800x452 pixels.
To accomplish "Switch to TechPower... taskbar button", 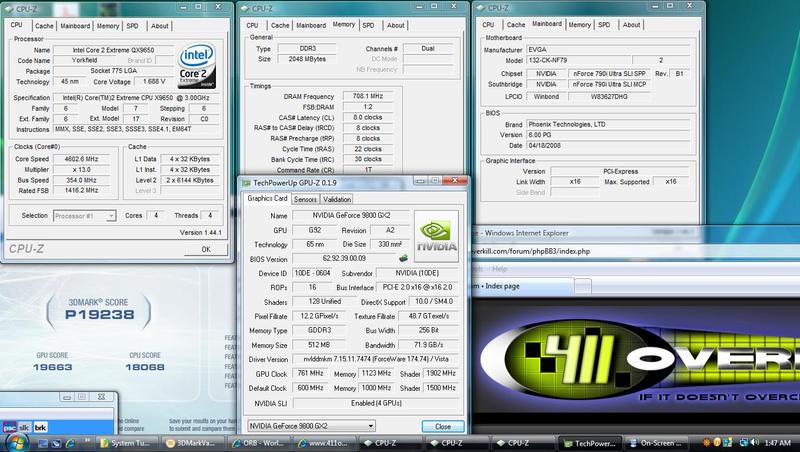I will pyautogui.click(x=589, y=443).
